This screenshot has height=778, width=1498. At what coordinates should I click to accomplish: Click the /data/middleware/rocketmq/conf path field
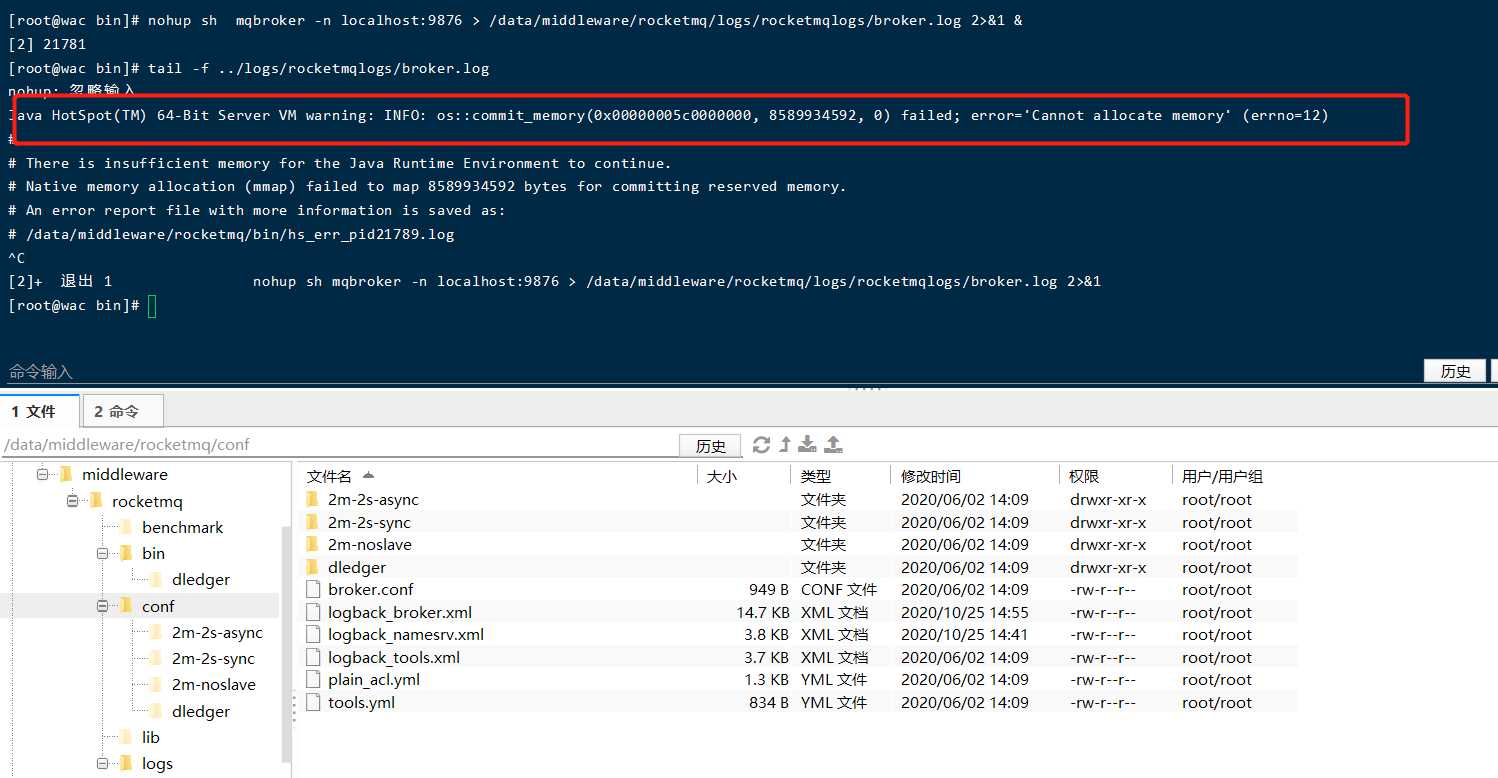[x=338, y=445]
